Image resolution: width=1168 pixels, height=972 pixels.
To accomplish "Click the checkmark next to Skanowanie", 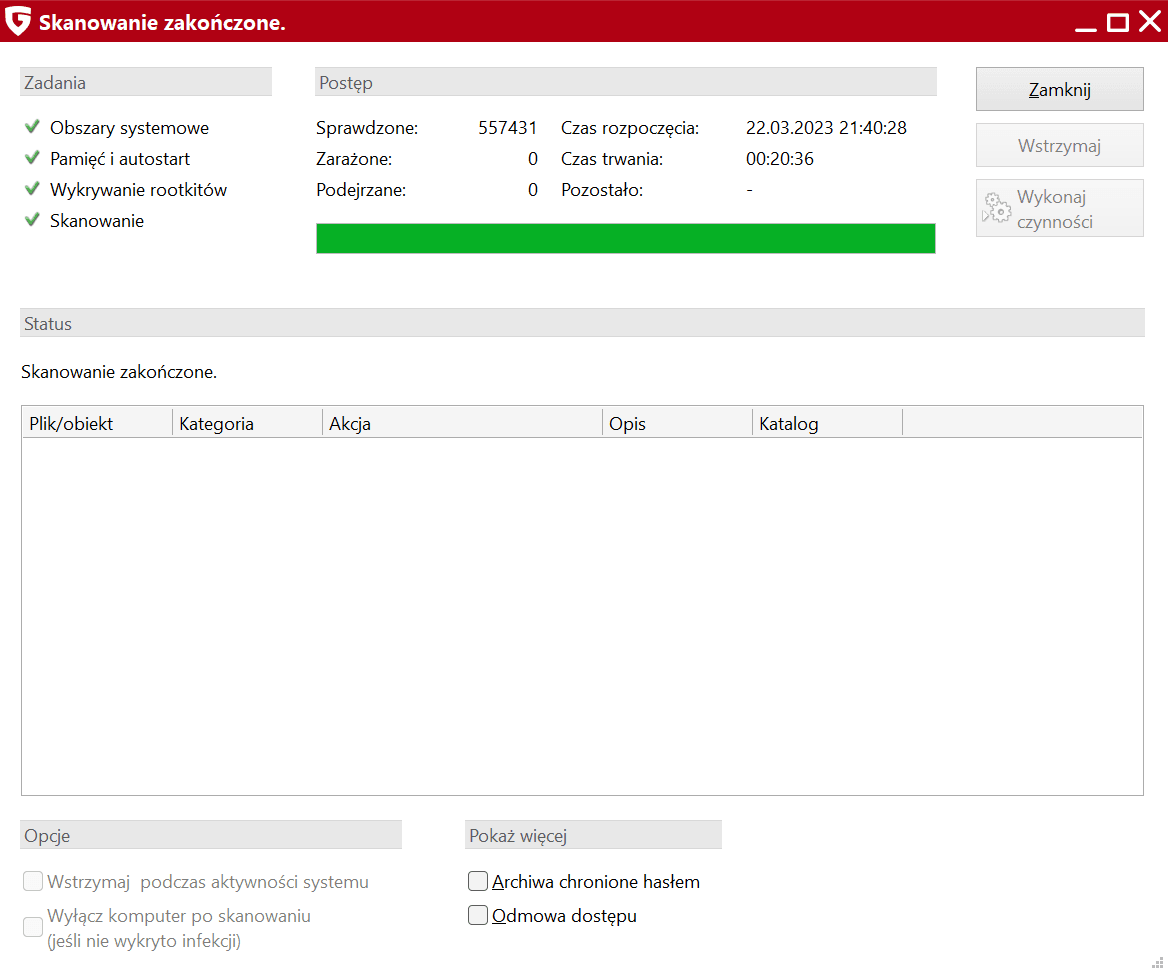I will (x=32, y=220).
